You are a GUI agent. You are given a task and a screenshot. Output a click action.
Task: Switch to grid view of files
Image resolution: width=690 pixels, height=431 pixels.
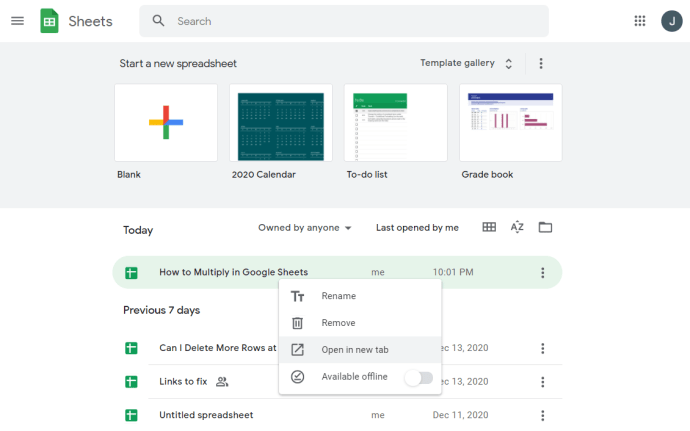(489, 228)
